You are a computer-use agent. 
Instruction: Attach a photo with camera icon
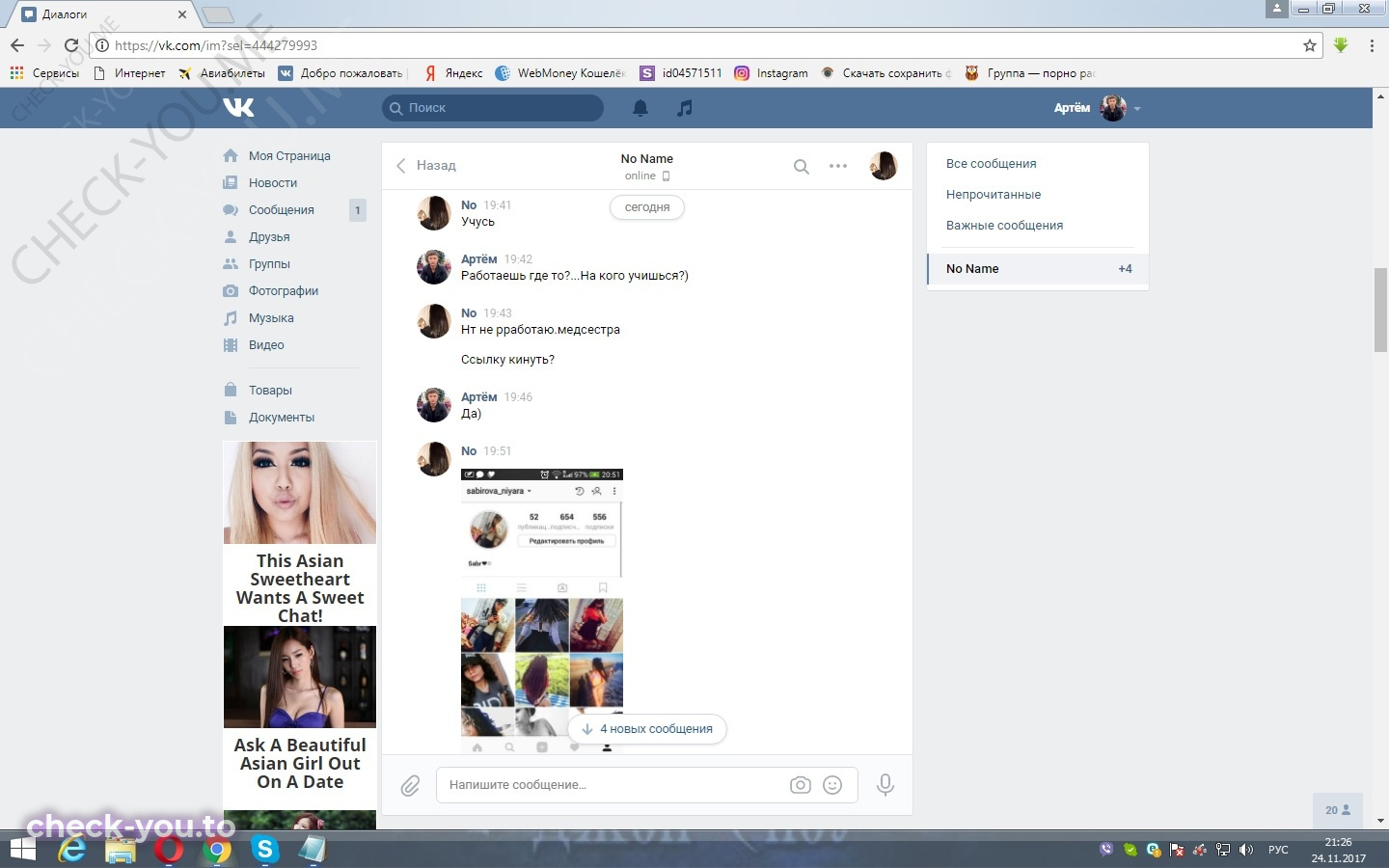pyautogui.click(x=801, y=785)
